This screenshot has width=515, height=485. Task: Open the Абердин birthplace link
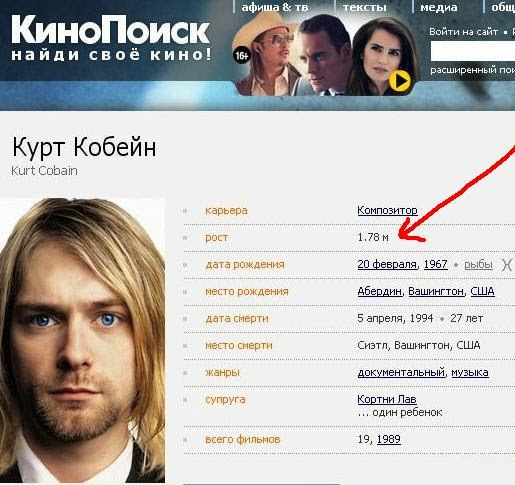379,291
